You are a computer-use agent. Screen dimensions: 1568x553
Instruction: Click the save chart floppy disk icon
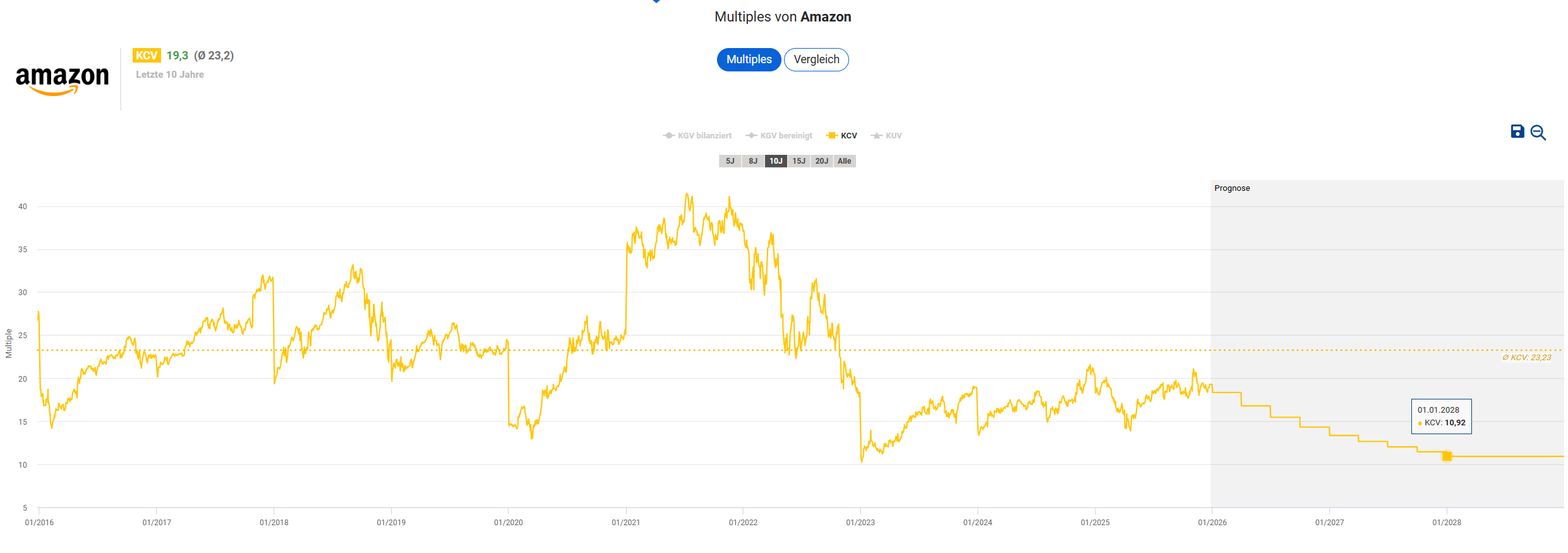click(x=1517, y=131)
